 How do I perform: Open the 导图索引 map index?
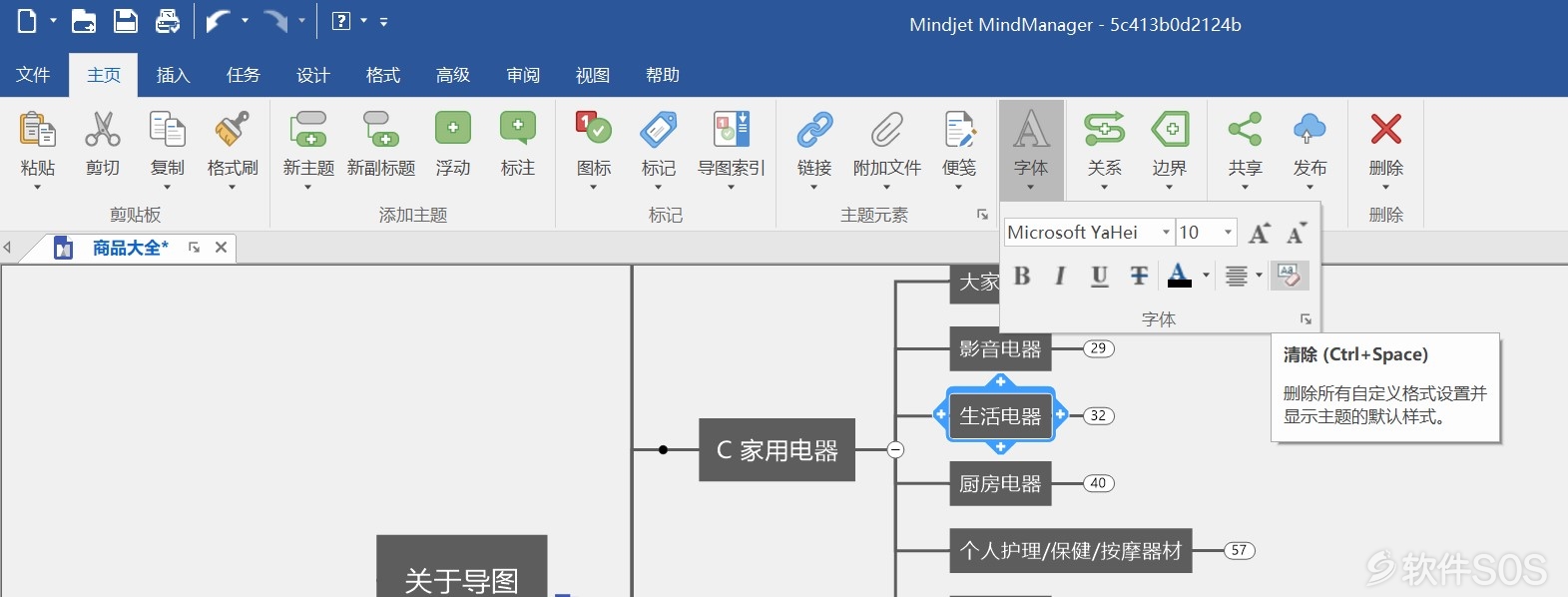pyautogui.click(x=731, y=148)
